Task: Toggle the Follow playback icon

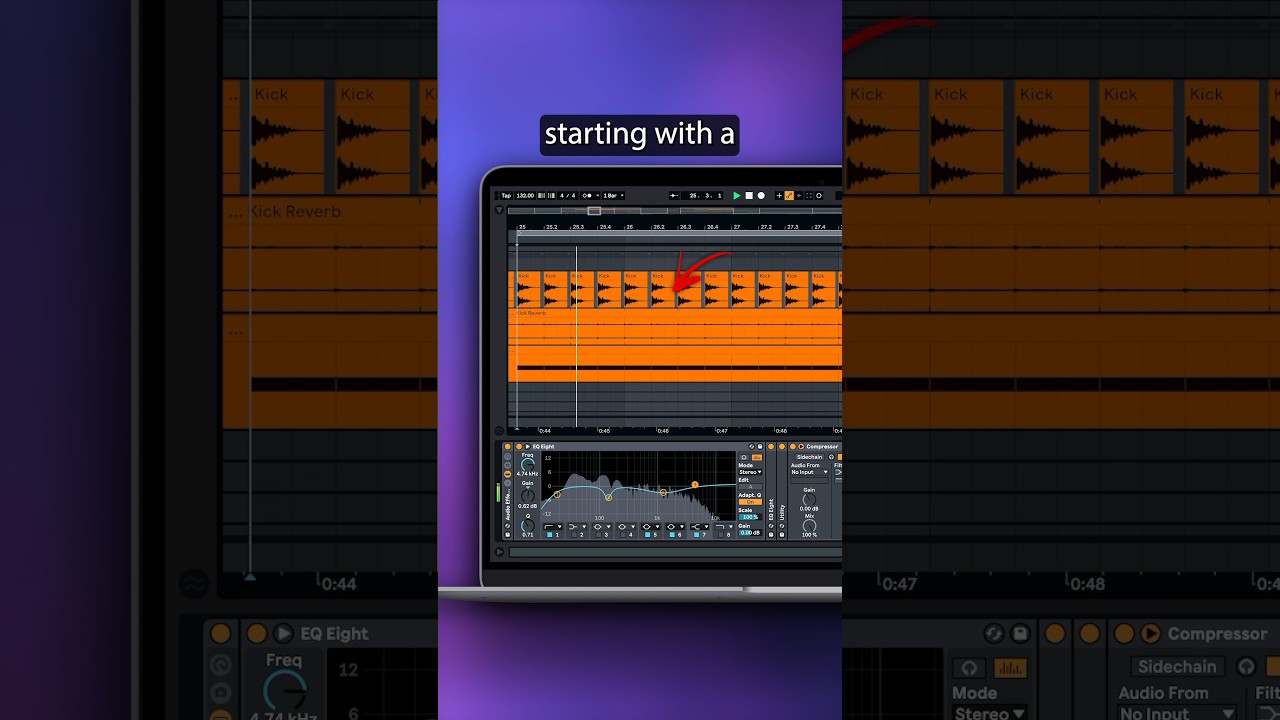Action: [674, 196]
